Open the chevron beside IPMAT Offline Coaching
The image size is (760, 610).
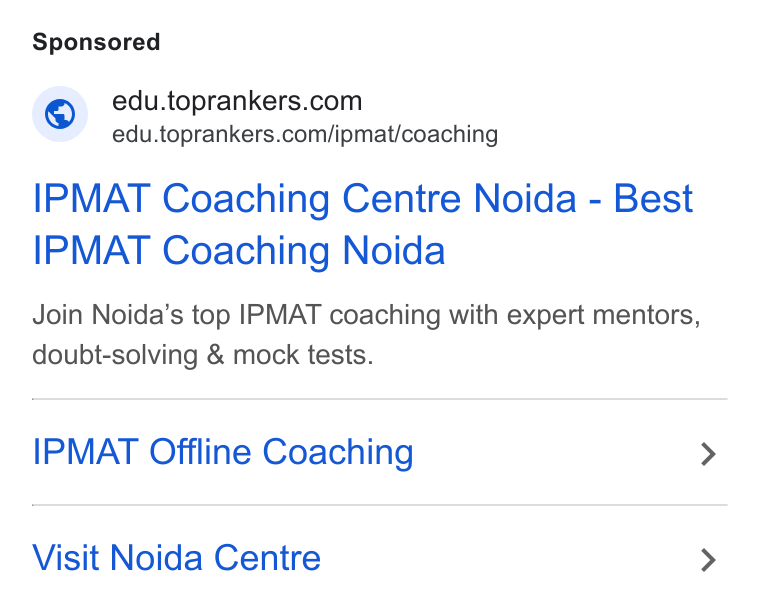[708, 454]
